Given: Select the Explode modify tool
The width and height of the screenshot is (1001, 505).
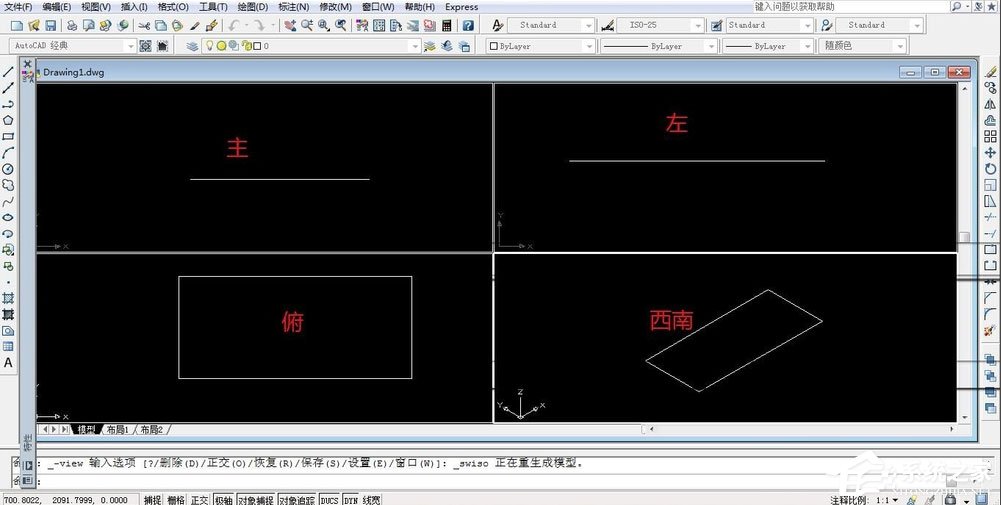Looking at the screenshot, I should (990, 330).
